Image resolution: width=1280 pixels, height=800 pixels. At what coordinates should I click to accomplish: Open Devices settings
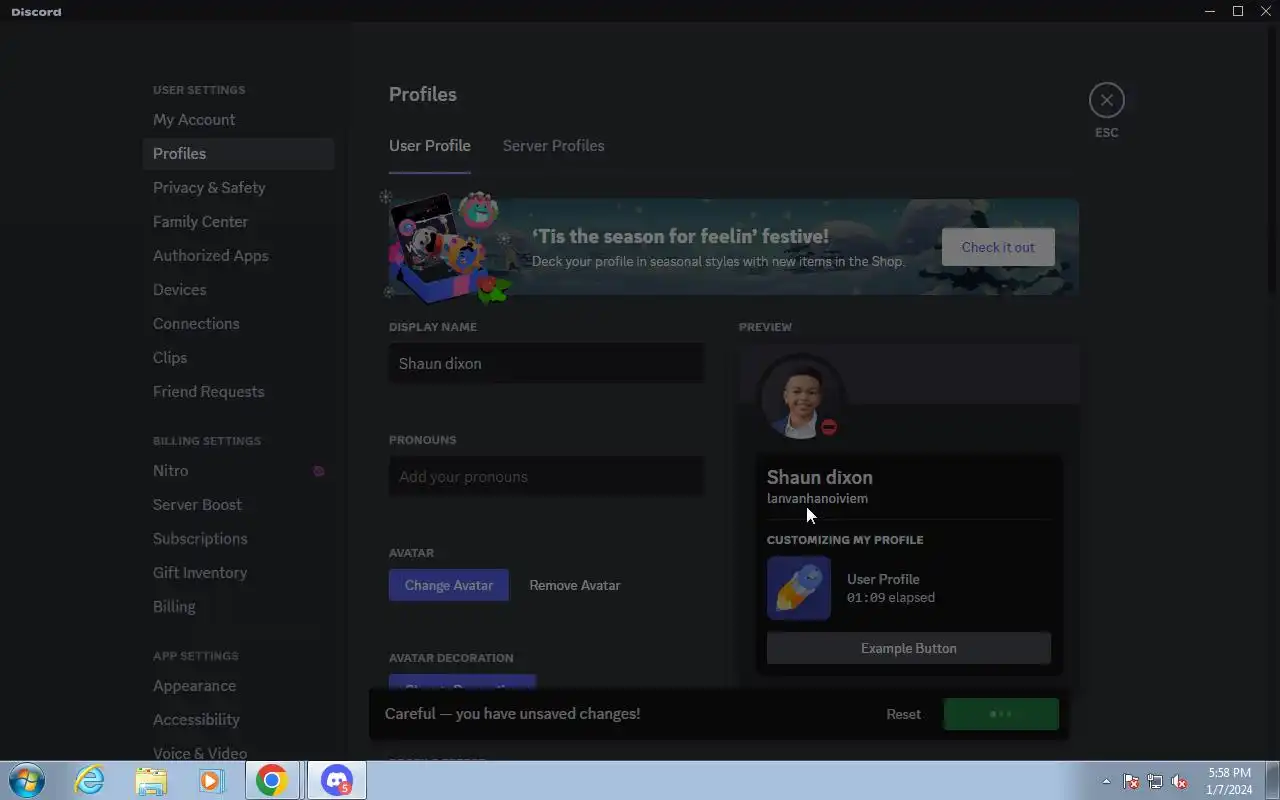[x=238, y=289]
